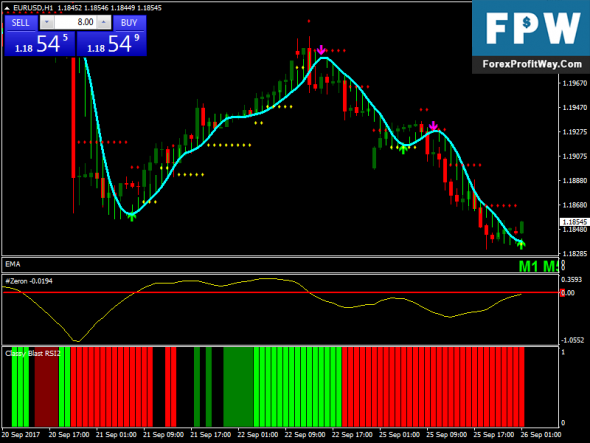The height and width of the screenshot is (443, 590).
Task: Click the magenta sell arrow at chart peak
Action: [x=321, y=50]
